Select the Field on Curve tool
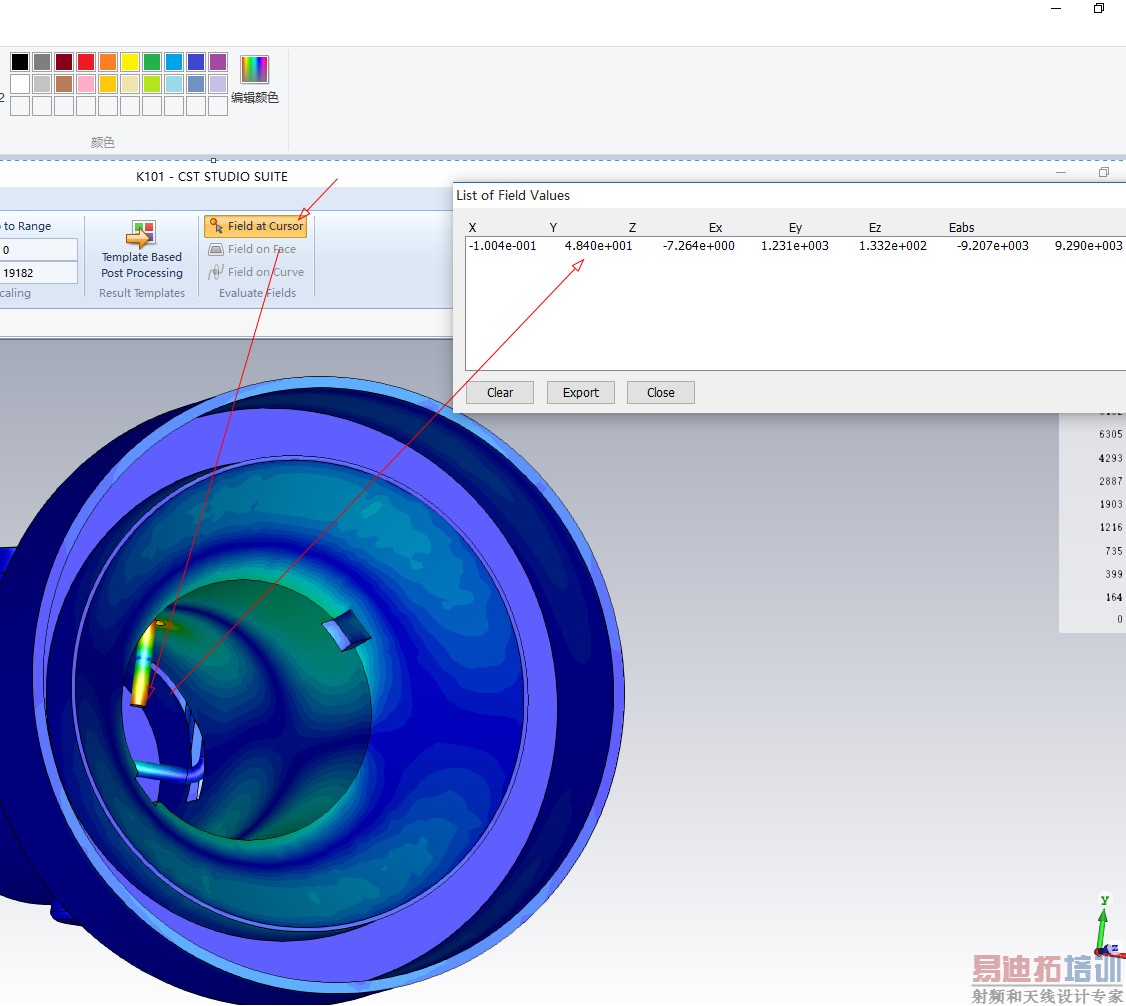Screen dimensions: 1126x1006 [256, 272]
